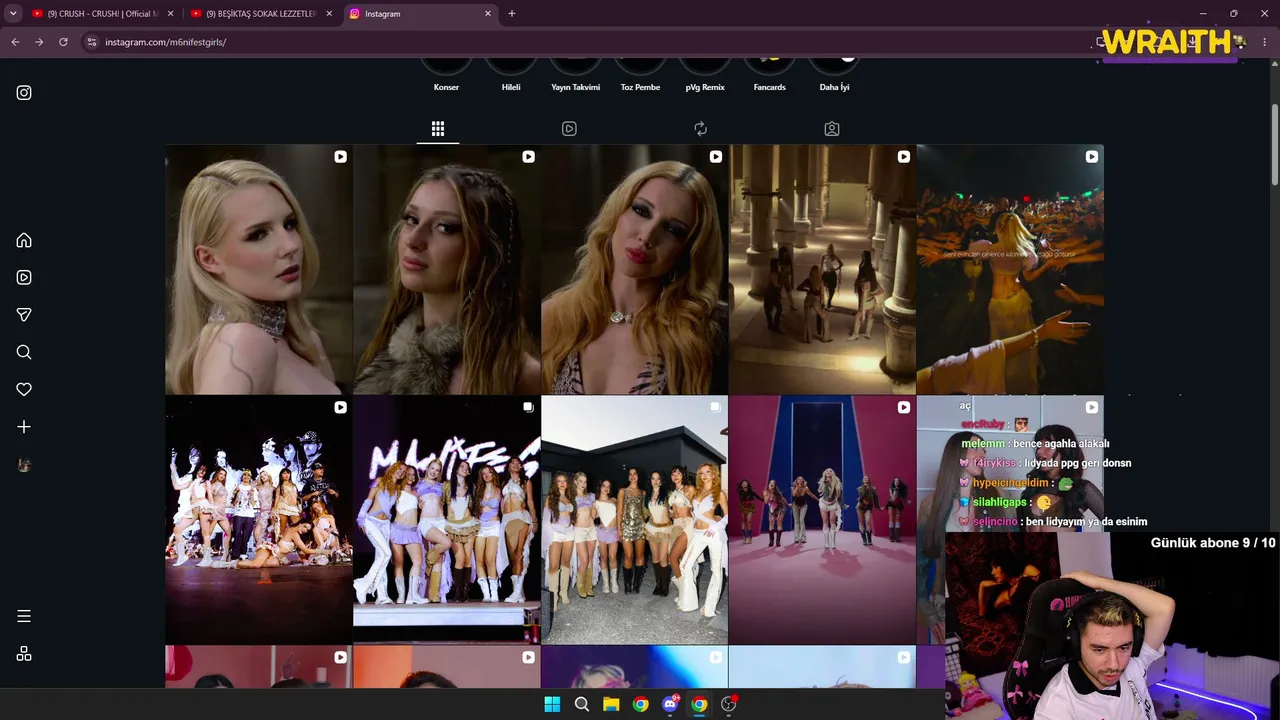Open the Also from Meta apps icon
1280x720 pixels.
click(x=24, y=654)
